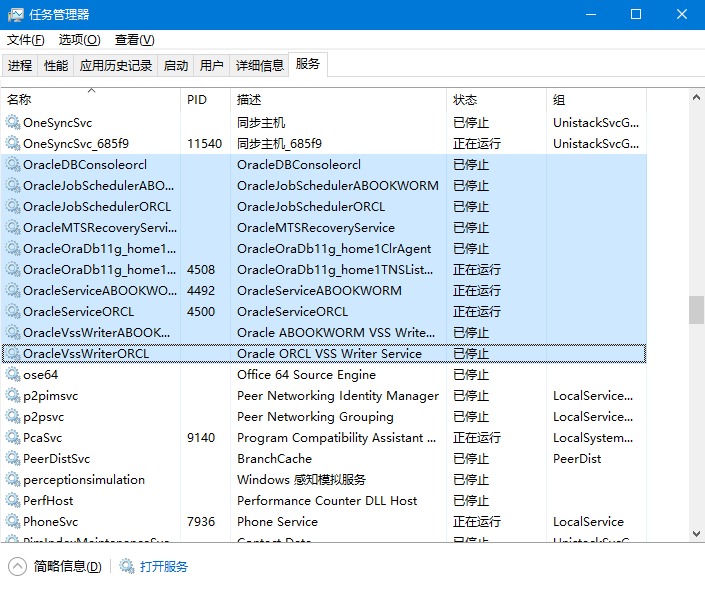
Task: Click the PeerDistSvc gear icon
Action: (x=13, y=459)
